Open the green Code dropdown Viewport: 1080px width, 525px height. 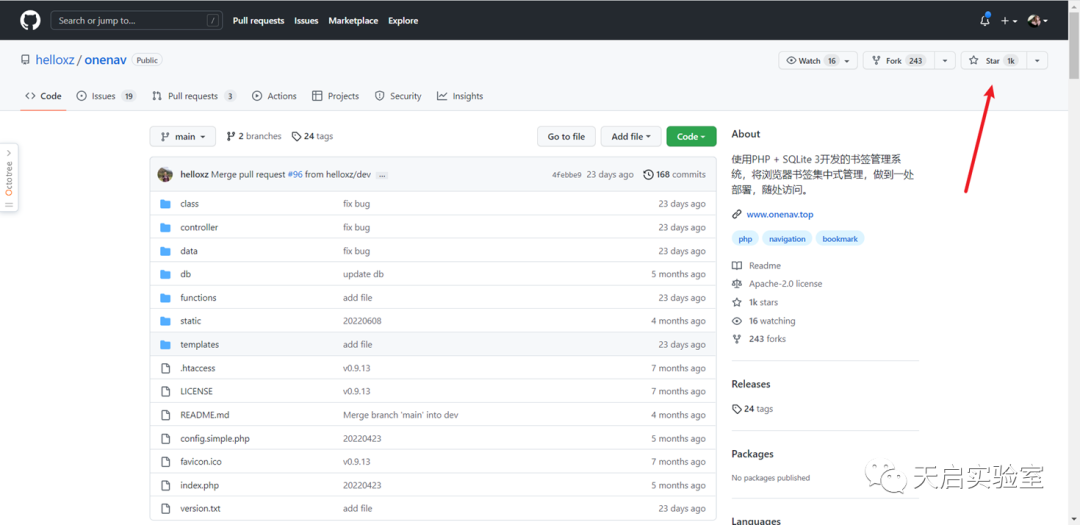[x=691, y=136]
